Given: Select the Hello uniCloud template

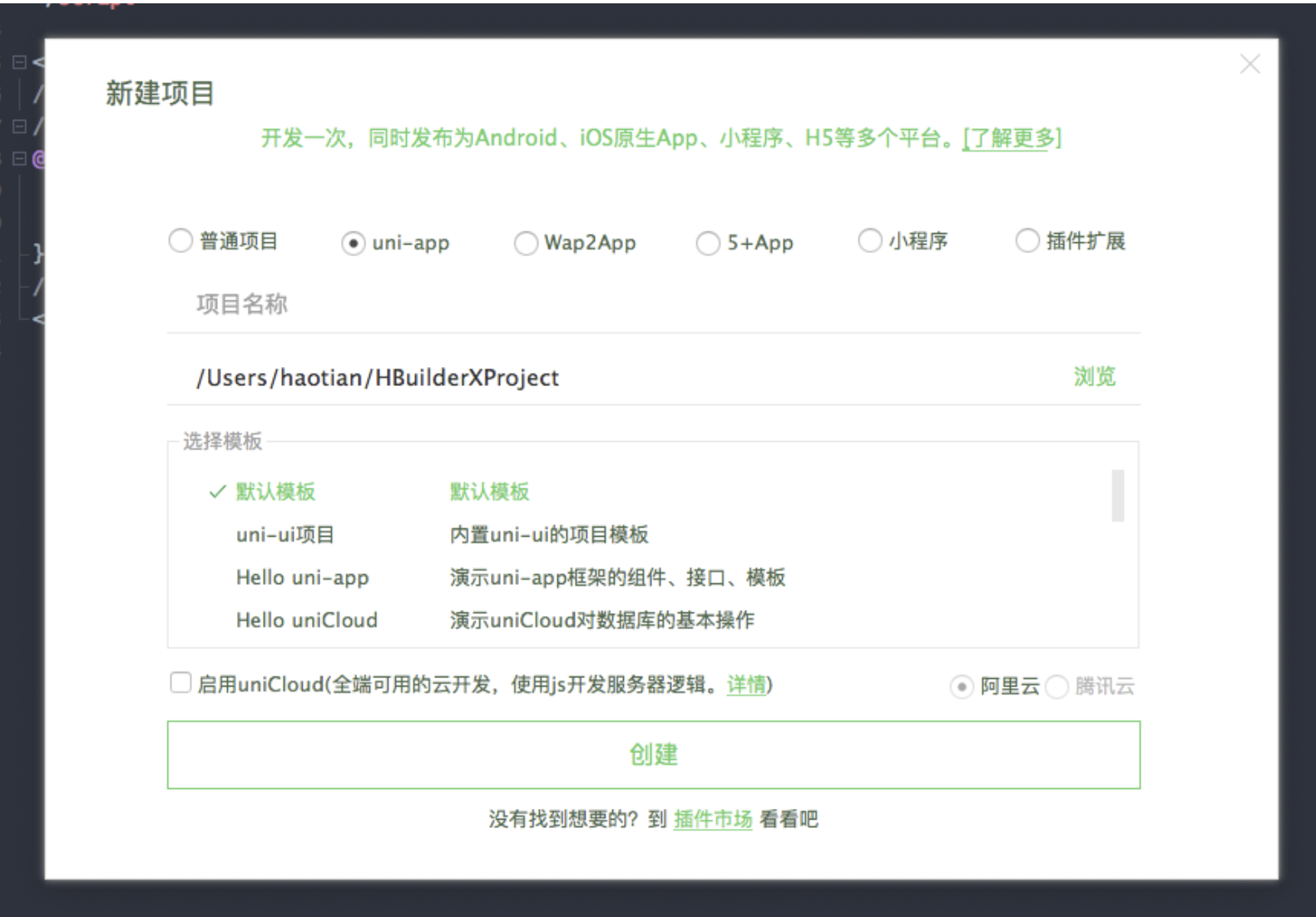Looking at the screenshot, I should [x=307, y=620].
